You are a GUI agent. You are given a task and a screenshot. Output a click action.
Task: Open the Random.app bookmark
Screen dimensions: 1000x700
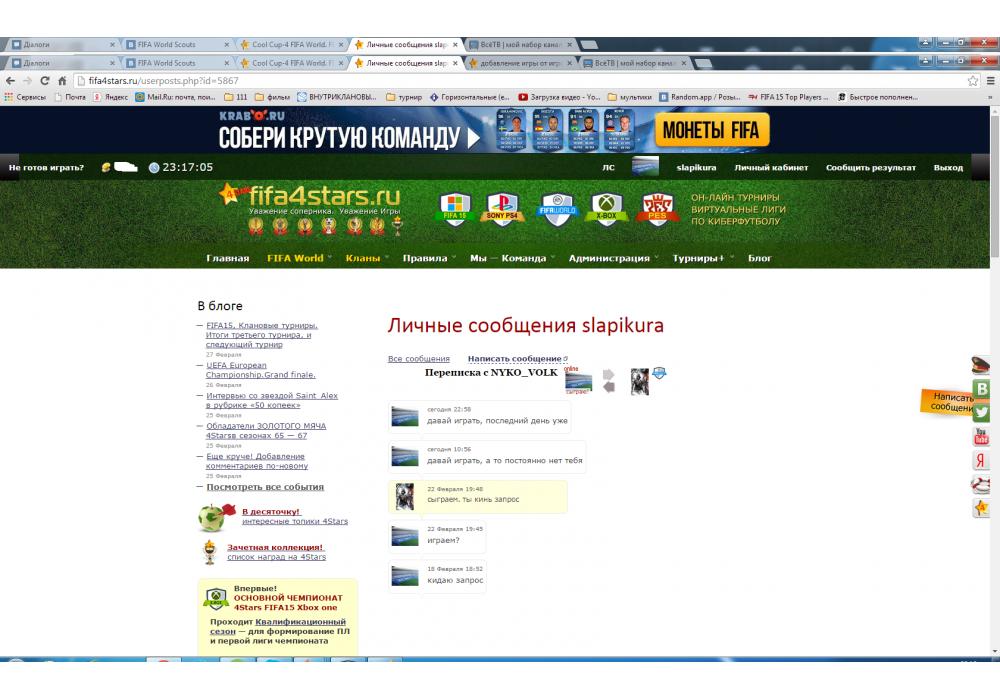[x=700, y=98]
